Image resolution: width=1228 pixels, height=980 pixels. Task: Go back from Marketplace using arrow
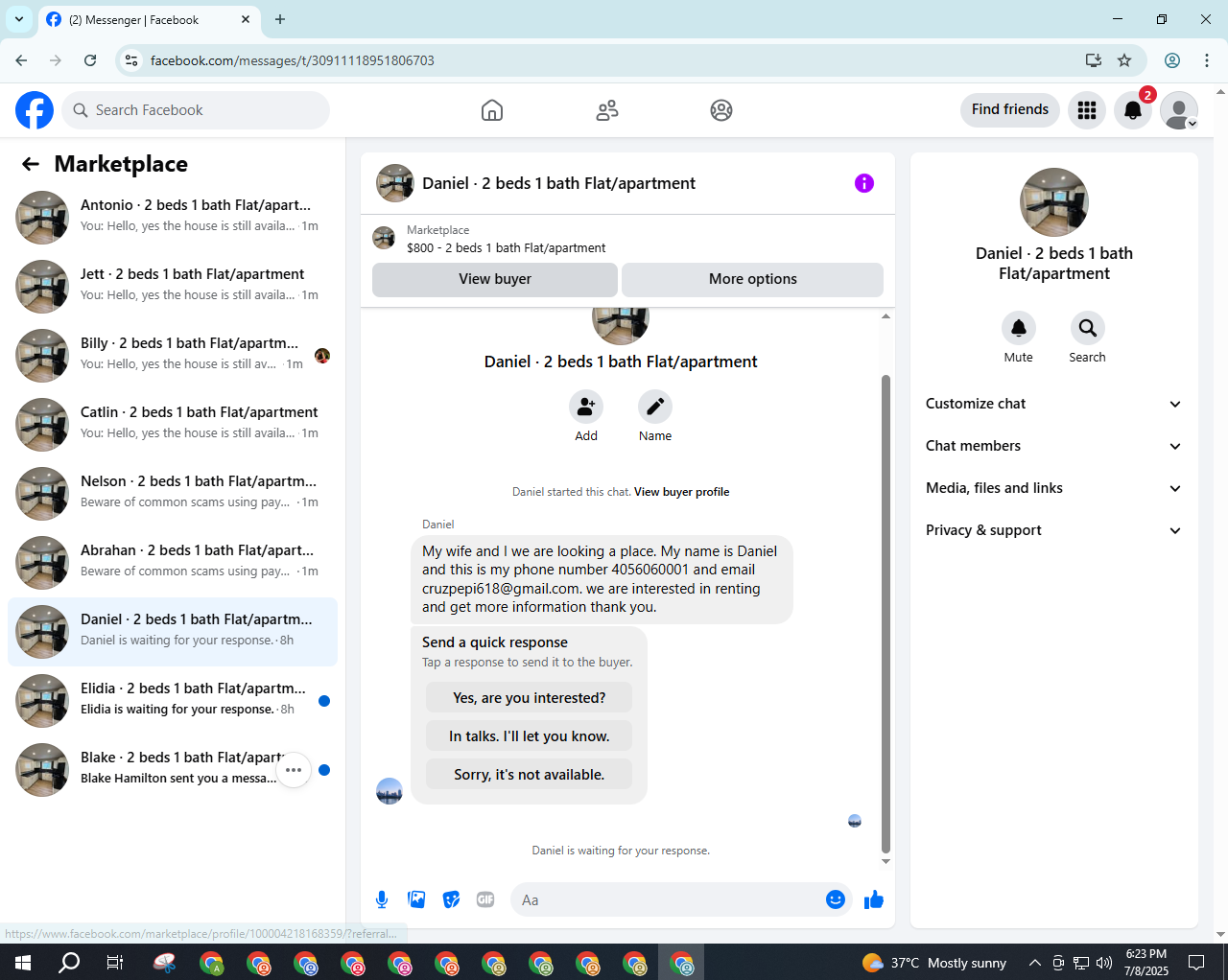point(31,164)
